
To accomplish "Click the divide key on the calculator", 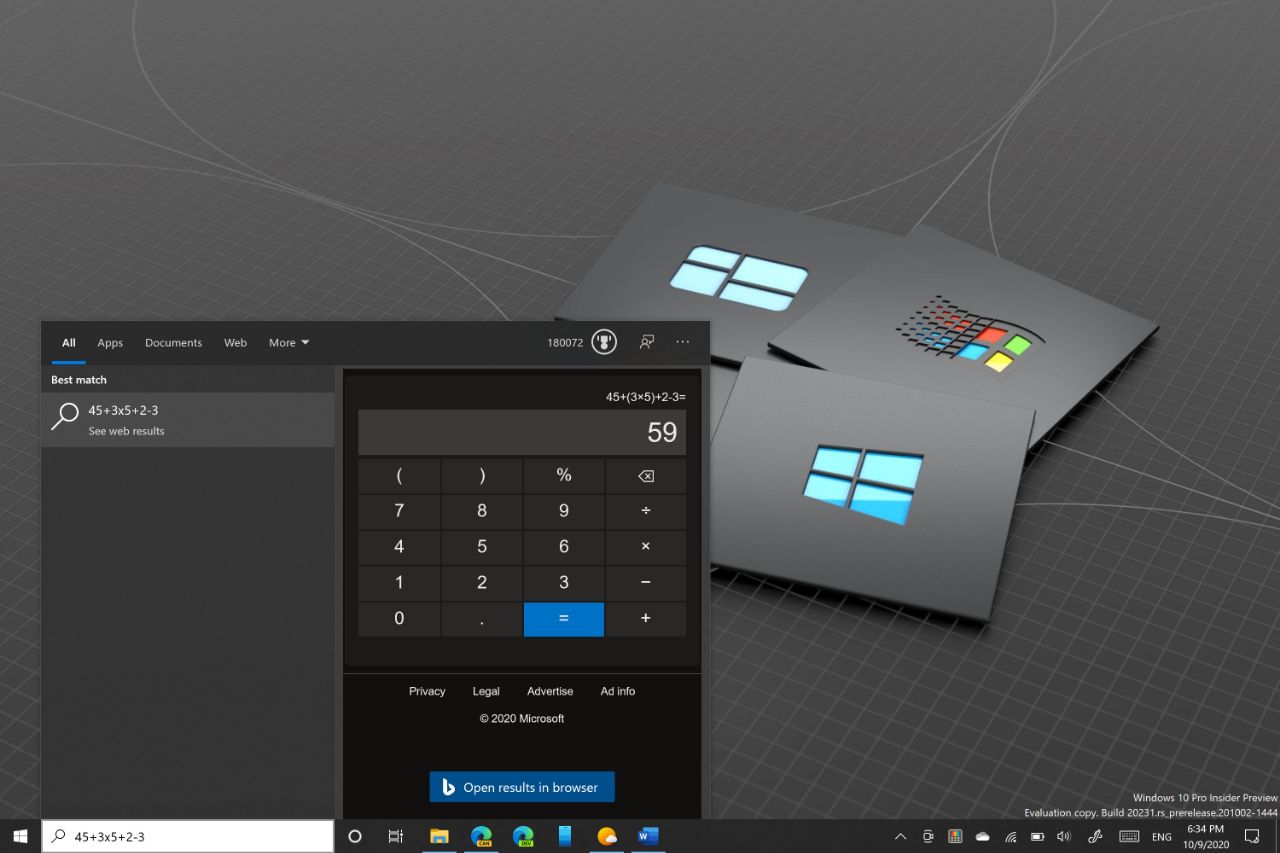I will (646, 511).
